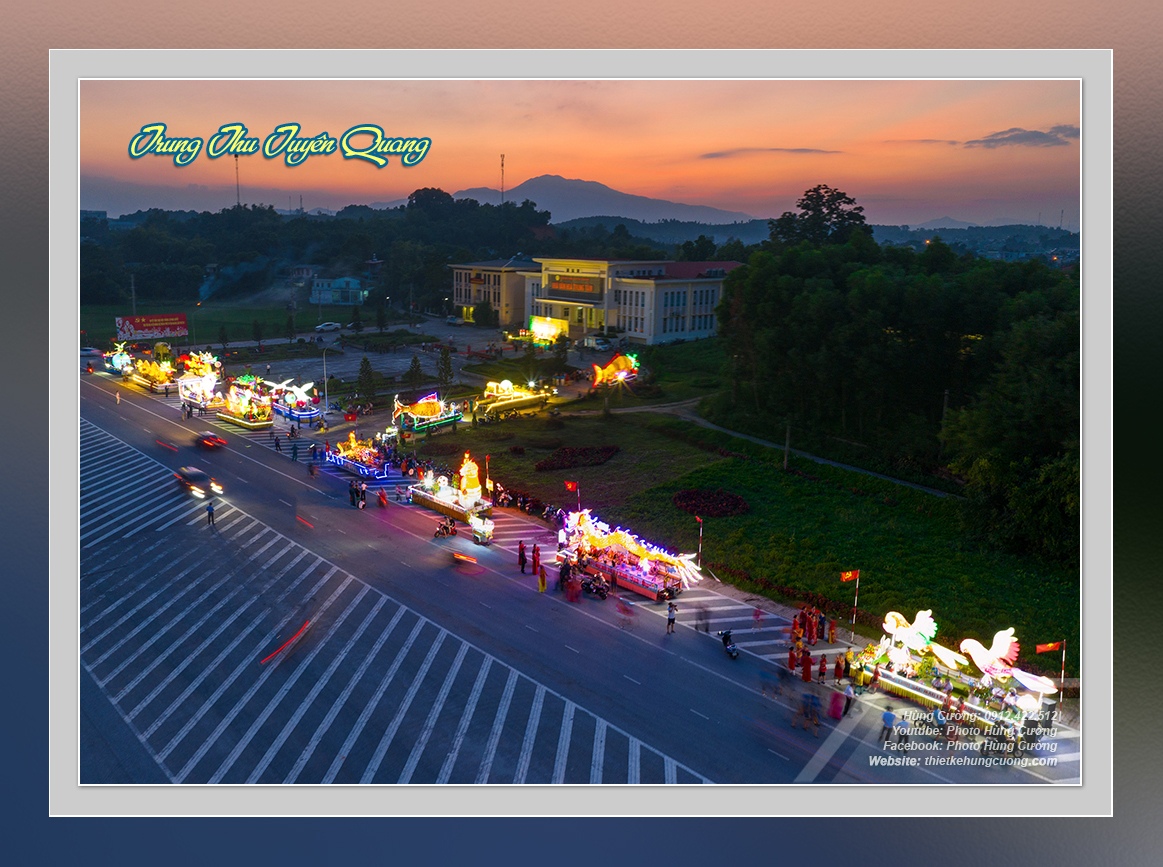Select the long dragon lantern float
This screenshot has width=1163, height=867.
(628, 553)
